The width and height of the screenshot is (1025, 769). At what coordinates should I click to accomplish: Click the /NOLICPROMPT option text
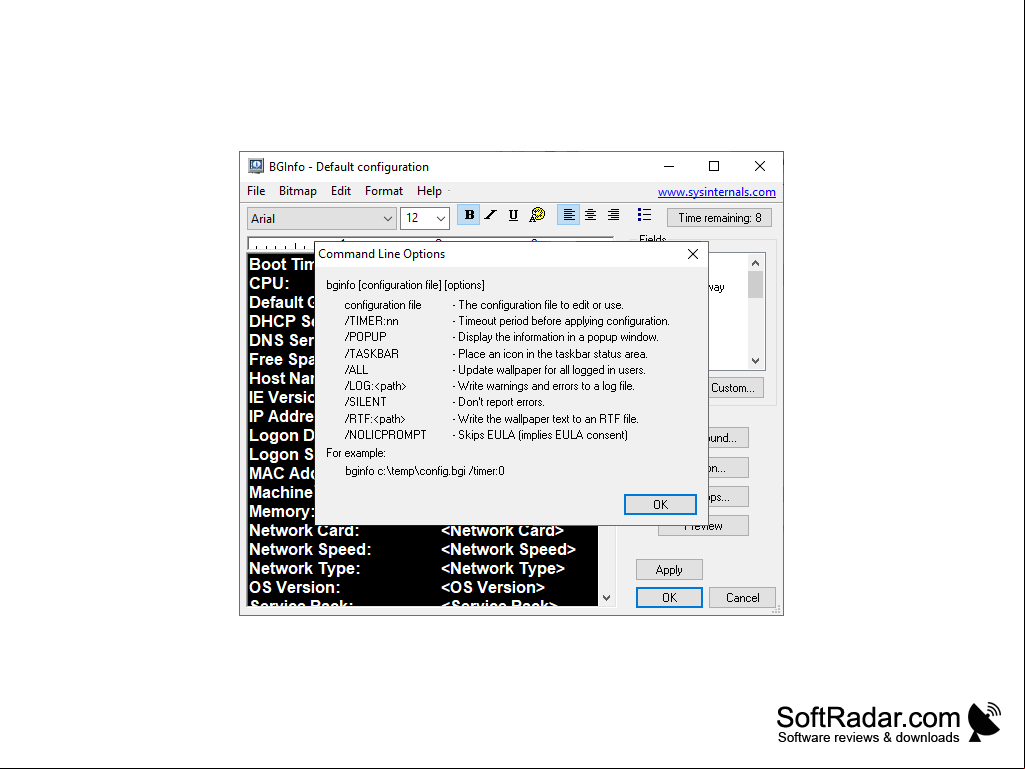(x=386, y=435)
